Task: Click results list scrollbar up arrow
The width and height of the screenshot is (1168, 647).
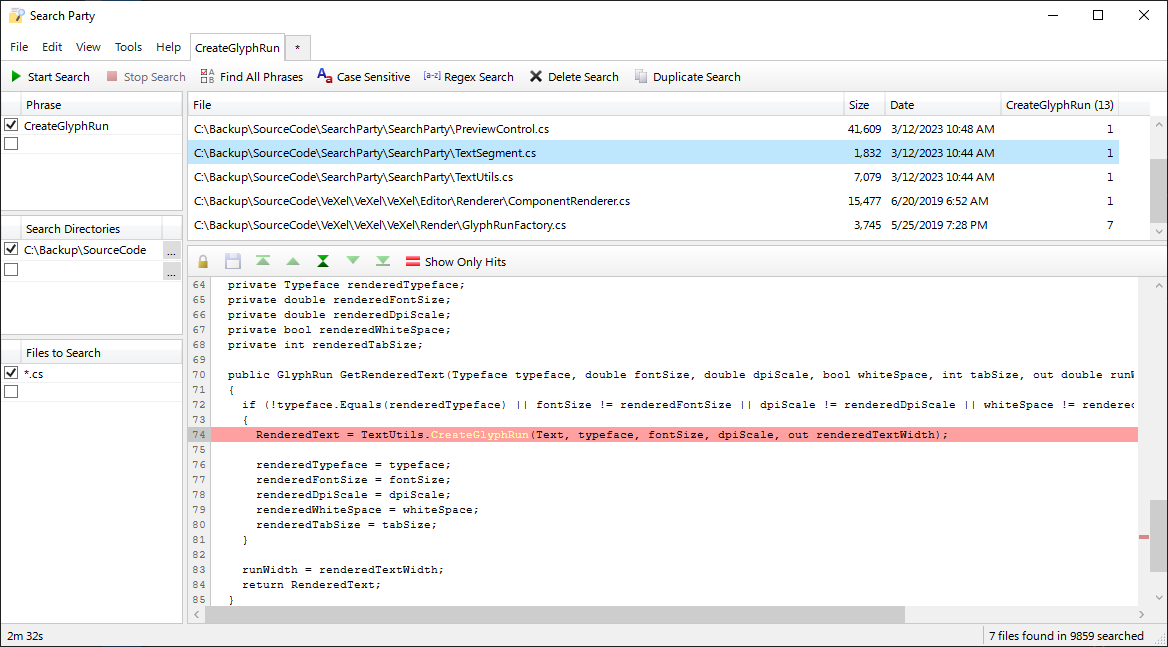Action: pyautogui.click(x=1158, y=124)
